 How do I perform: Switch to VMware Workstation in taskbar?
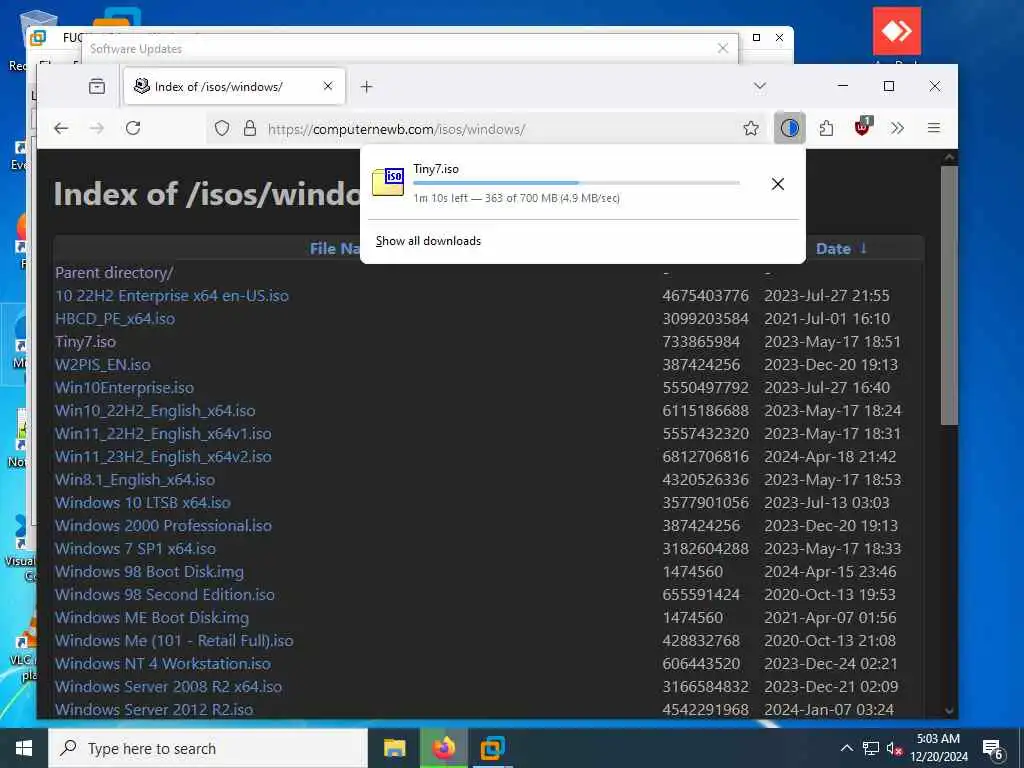492,748
